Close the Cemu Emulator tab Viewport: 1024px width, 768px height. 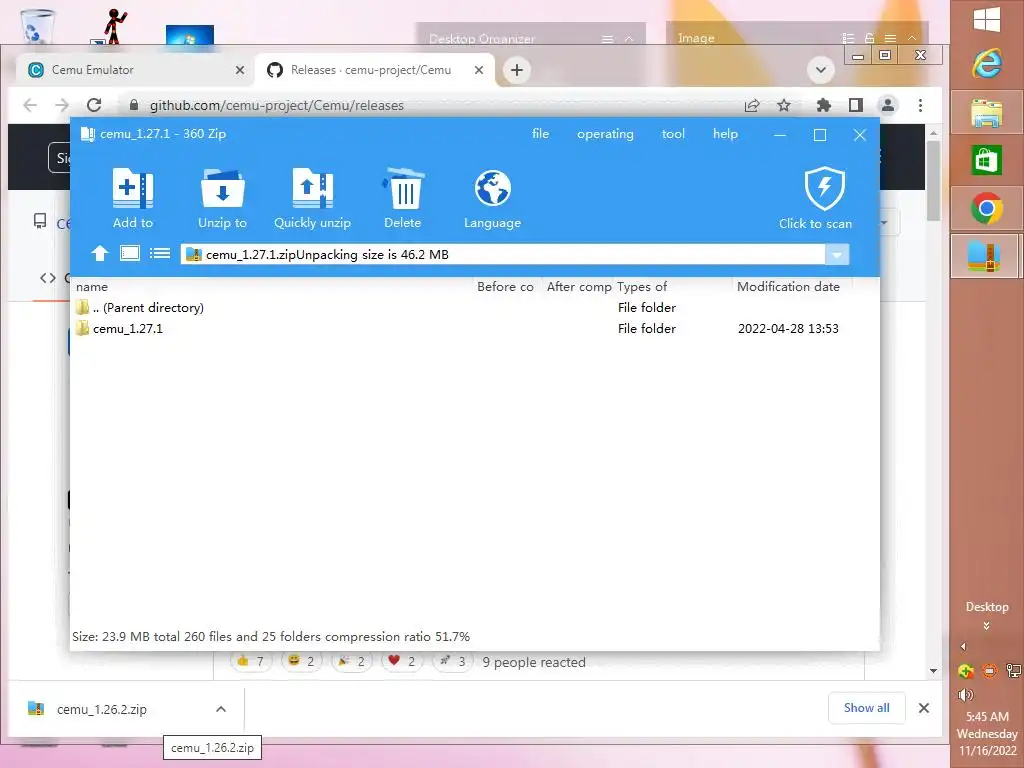(240, 70)
